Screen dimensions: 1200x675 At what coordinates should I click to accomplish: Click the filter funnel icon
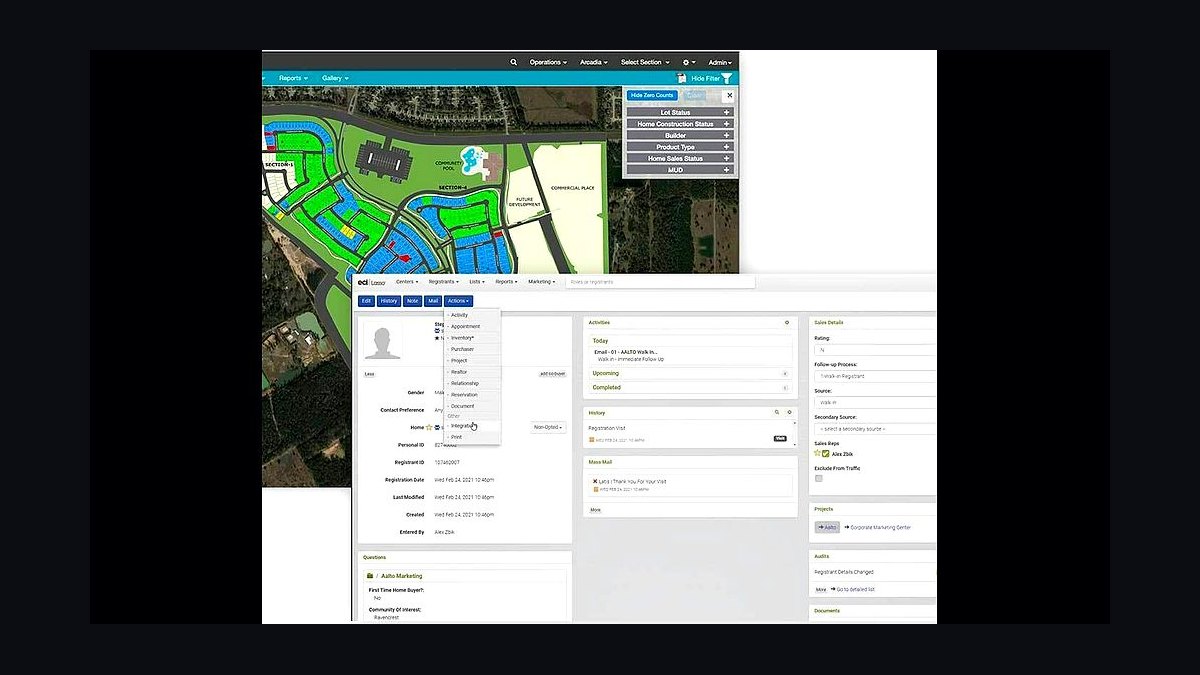pyautogui.click(x=727, y=78)
